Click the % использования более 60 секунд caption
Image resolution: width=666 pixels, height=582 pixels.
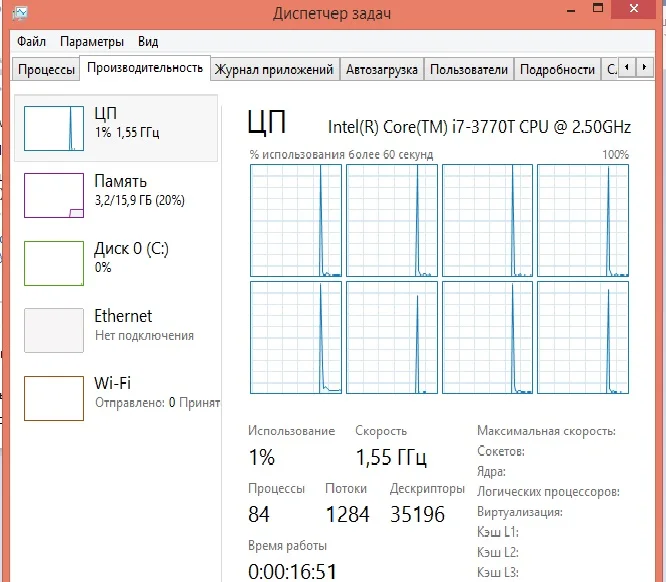[341, 154]
